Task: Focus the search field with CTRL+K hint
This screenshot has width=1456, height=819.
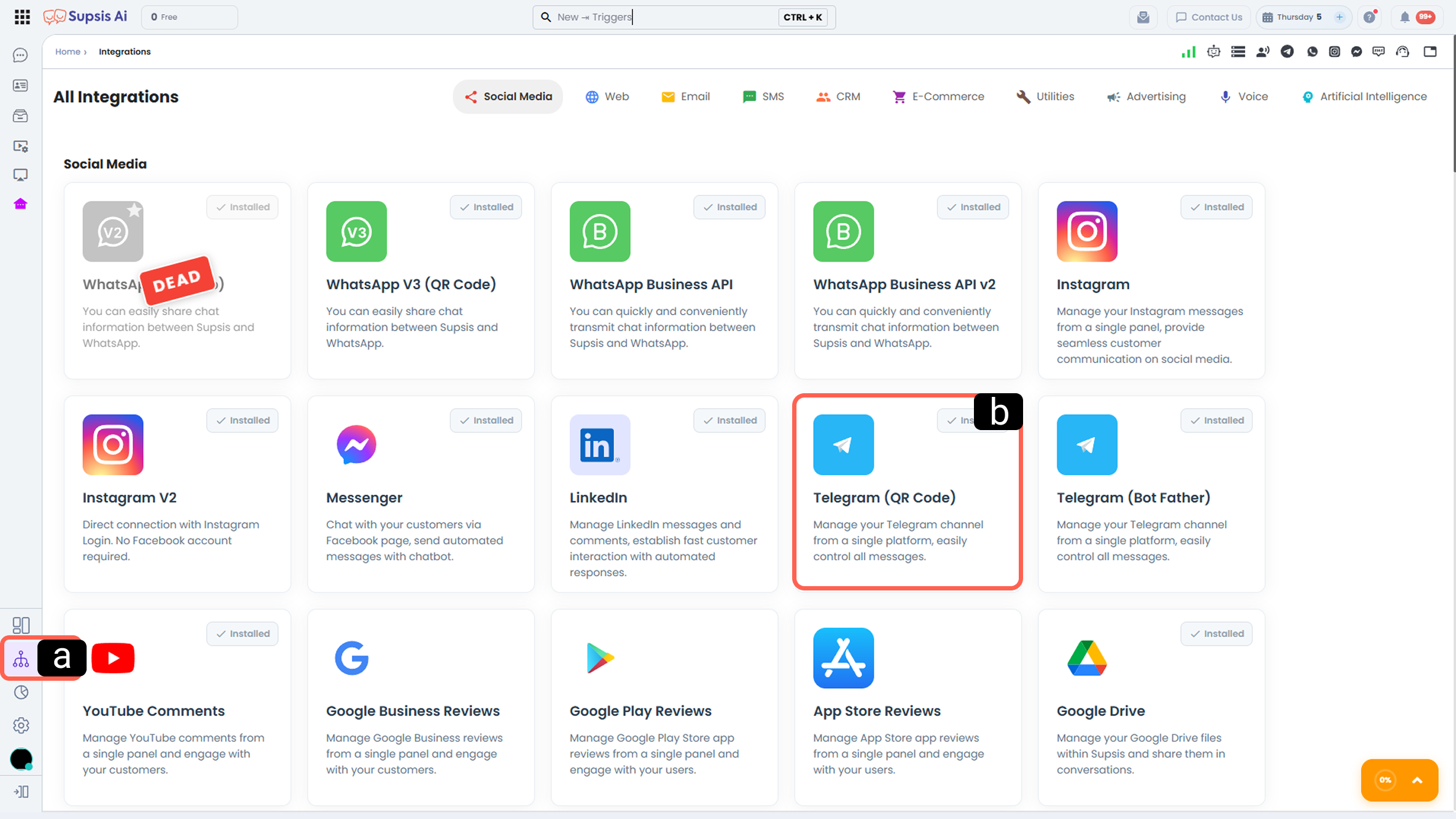Action: tap(683, 17)
